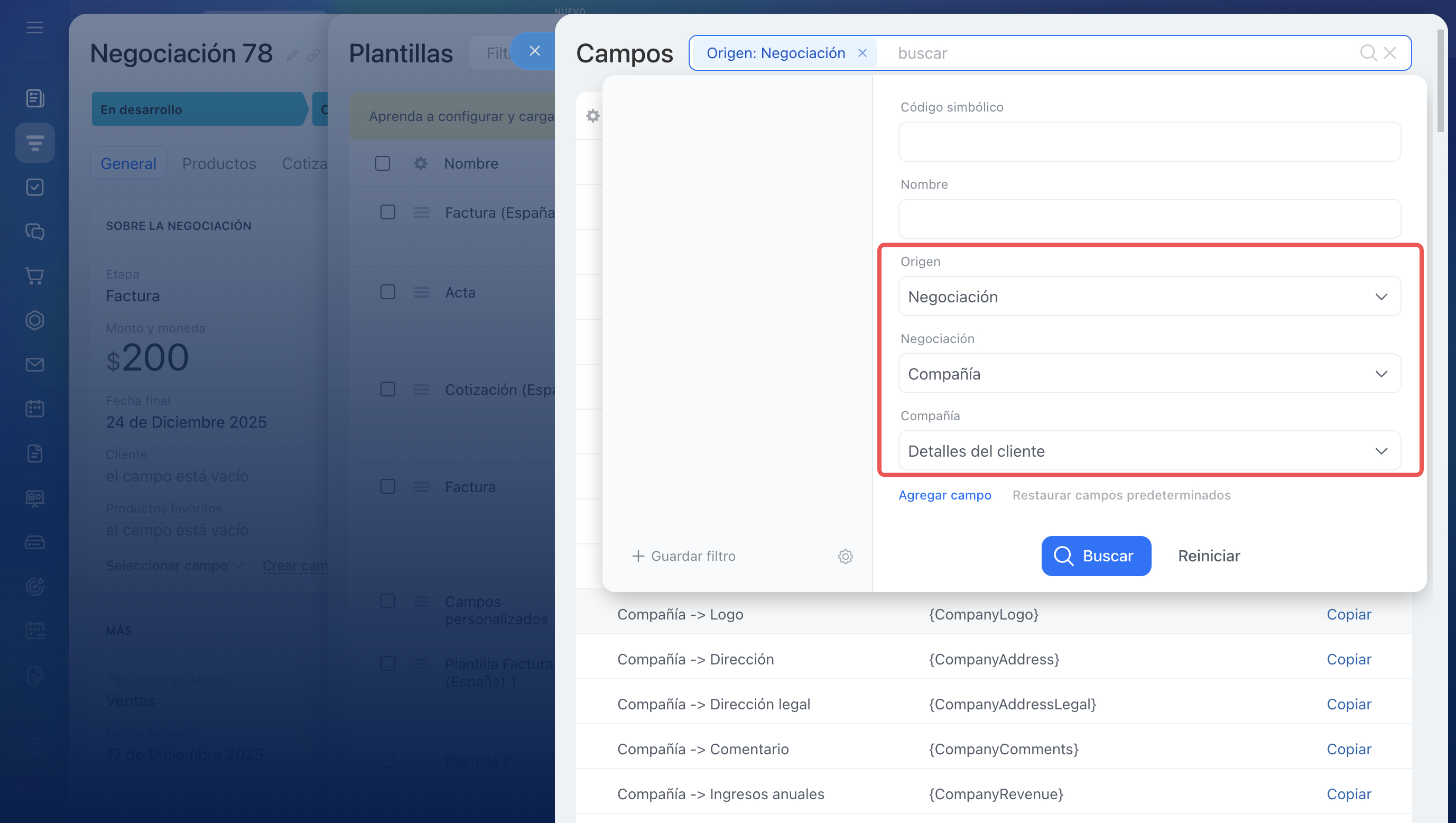Select the En desarrollo stage

point(200,109)
